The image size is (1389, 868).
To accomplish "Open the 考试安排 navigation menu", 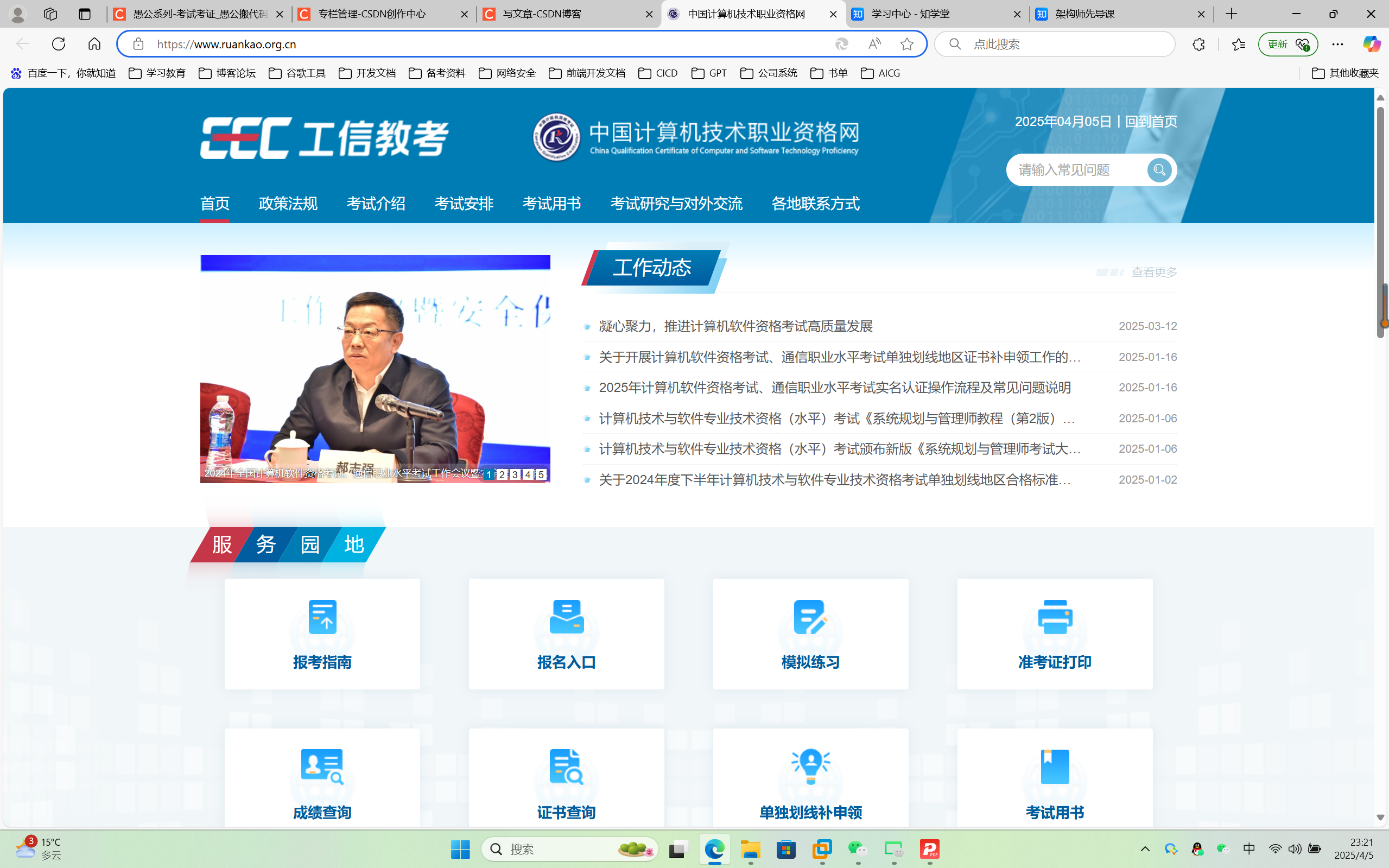I will [464, 203].
